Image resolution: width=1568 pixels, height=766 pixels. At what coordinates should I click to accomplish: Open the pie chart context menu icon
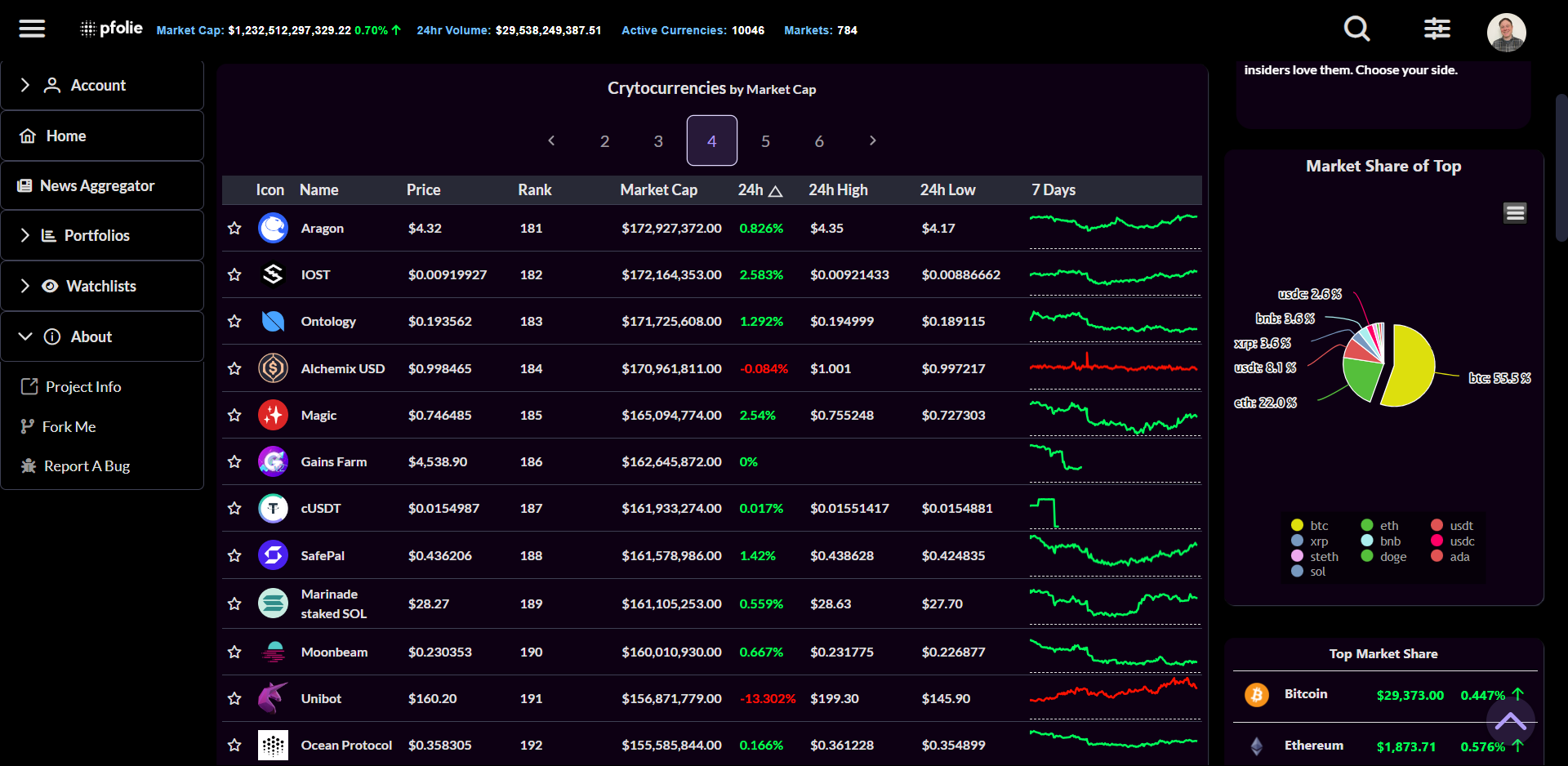pos(1515,213)
